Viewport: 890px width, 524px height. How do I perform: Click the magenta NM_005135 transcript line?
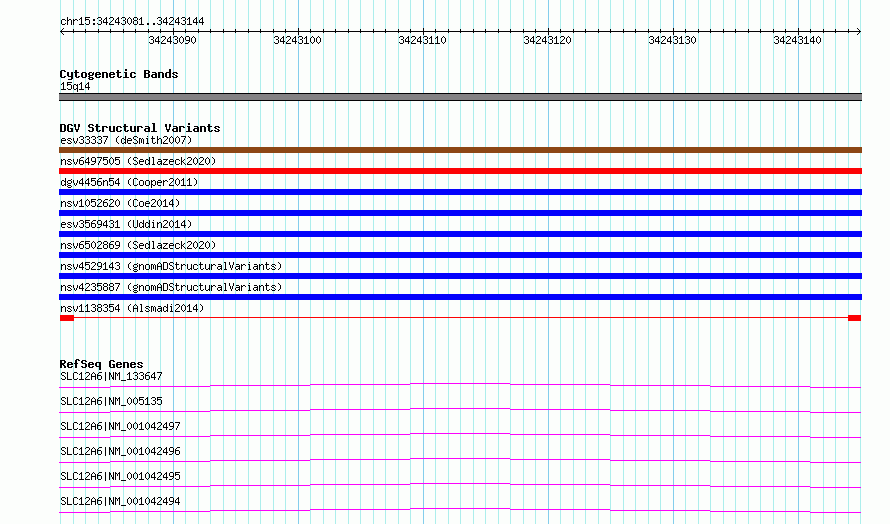point(460,410)
